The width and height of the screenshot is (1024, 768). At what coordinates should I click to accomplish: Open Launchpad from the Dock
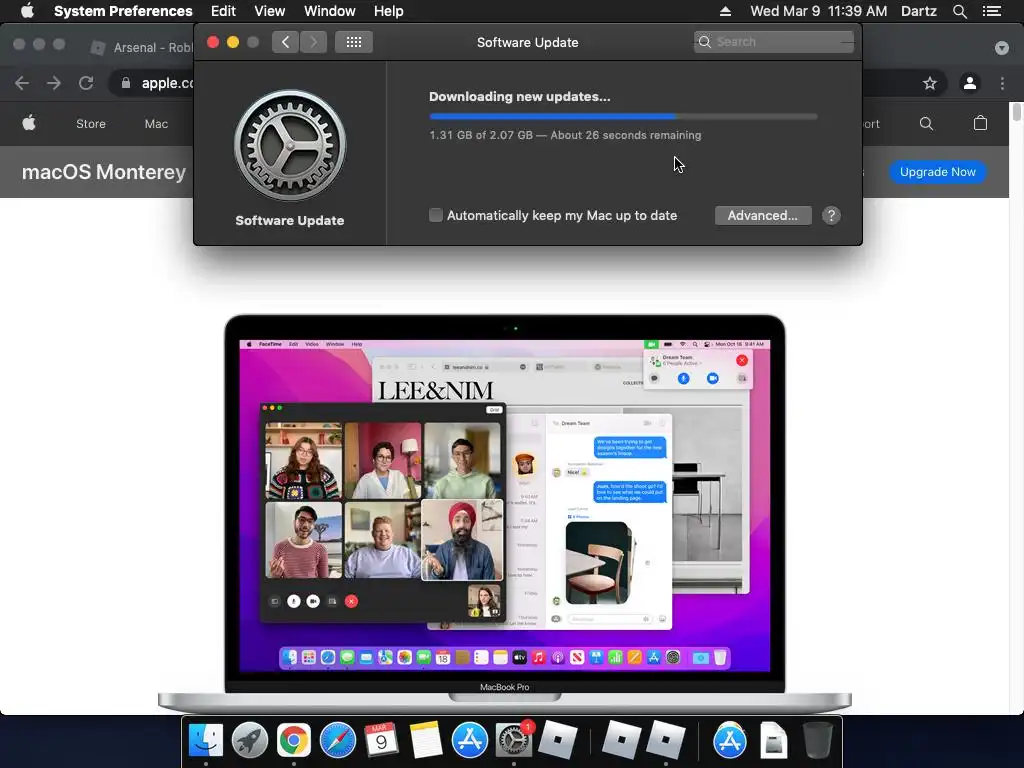(x=249, y=740)
